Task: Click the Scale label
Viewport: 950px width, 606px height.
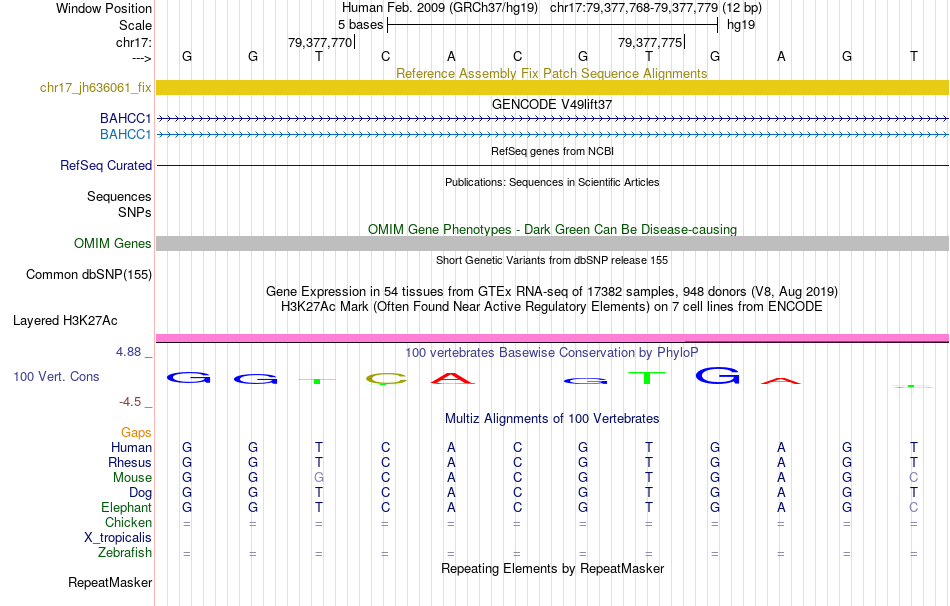Action: [x=135, y=25]
